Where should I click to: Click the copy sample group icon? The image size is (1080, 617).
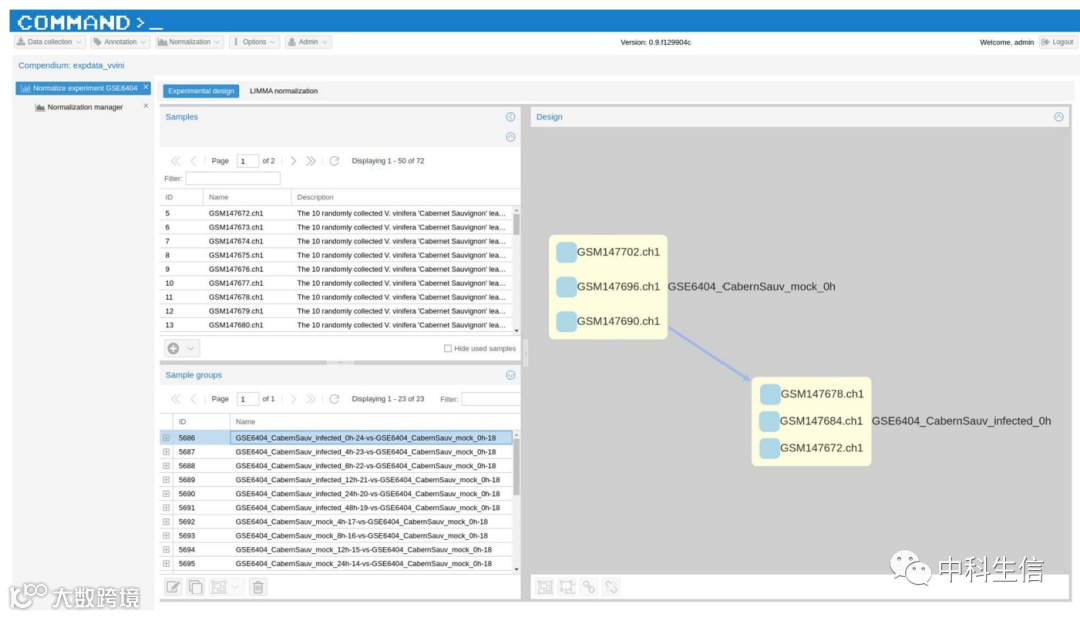pyautogui.click(x=196, y=587)
